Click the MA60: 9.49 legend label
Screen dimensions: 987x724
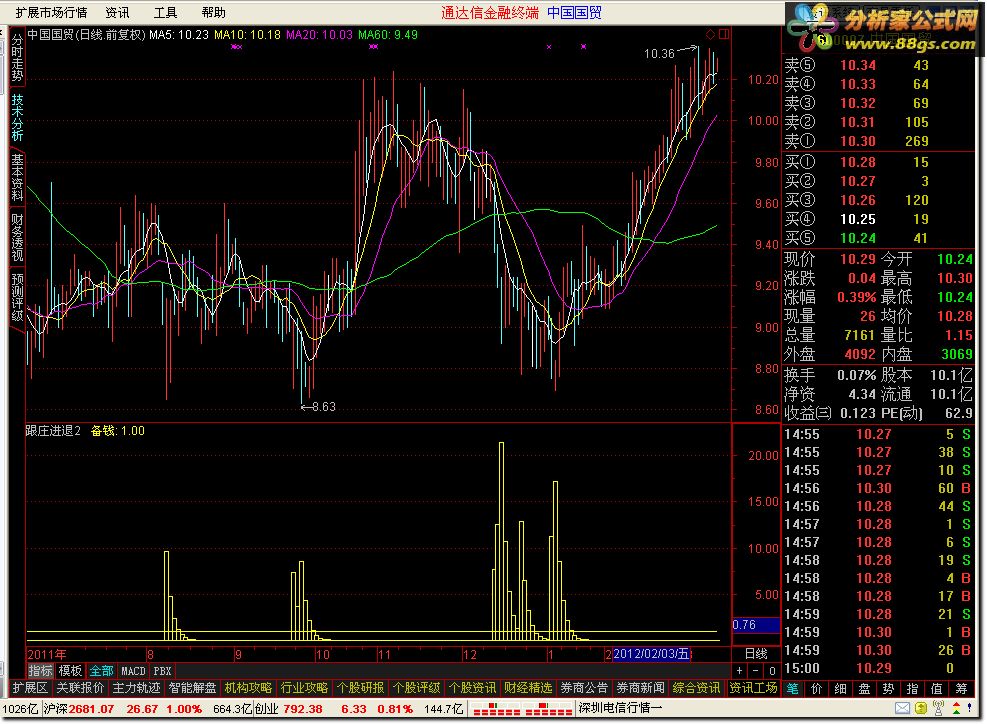pyautogui.click(x=388, y=35)
